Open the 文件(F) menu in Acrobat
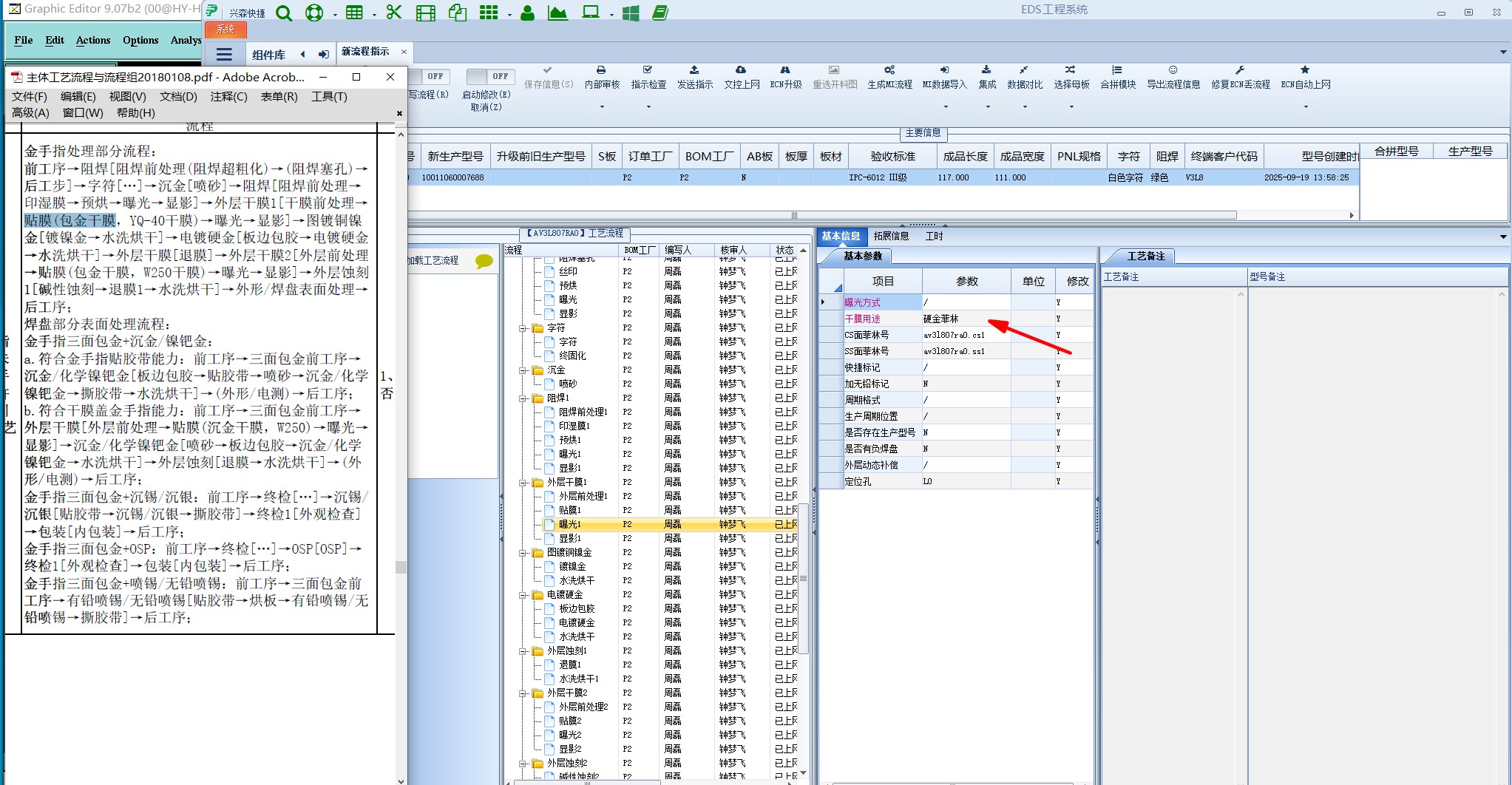Screen dimensions: 1512x785 click(x=30, y=97)
